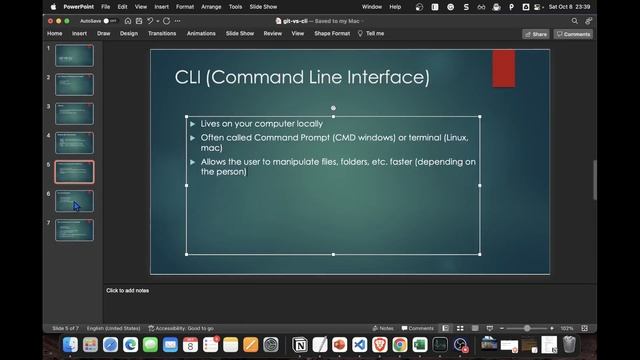Undo the last action

pos(150,21)
